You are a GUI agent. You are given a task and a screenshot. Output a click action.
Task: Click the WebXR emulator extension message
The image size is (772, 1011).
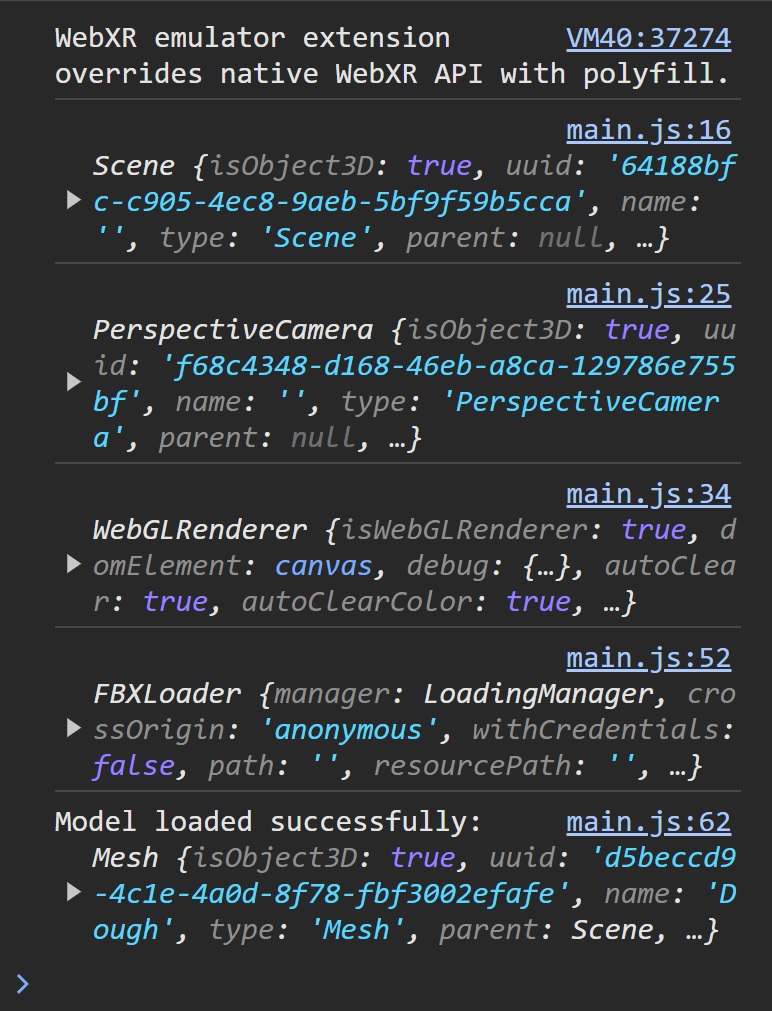tap(391, 56)
